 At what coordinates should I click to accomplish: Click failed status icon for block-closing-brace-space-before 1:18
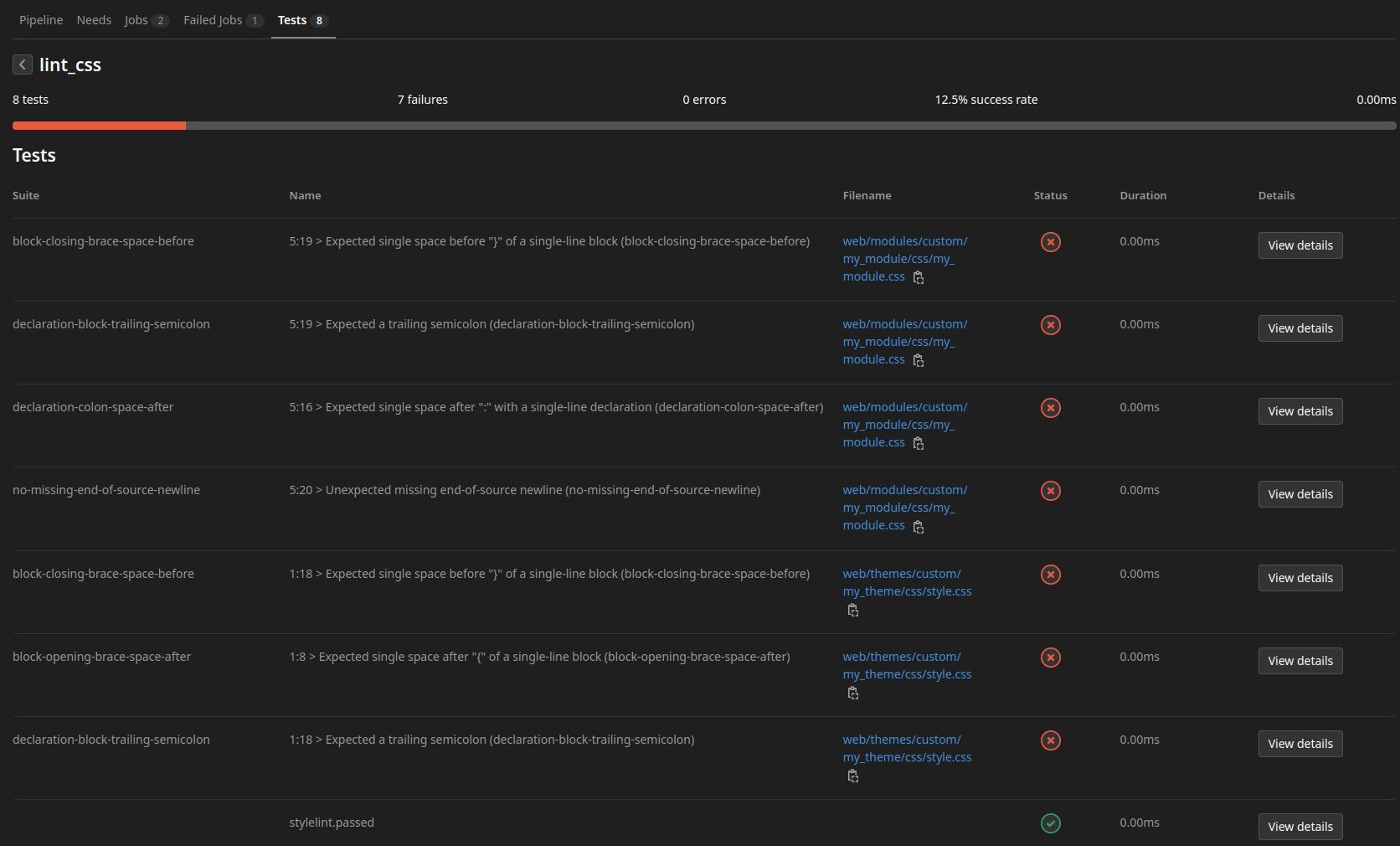point(1050,575)
